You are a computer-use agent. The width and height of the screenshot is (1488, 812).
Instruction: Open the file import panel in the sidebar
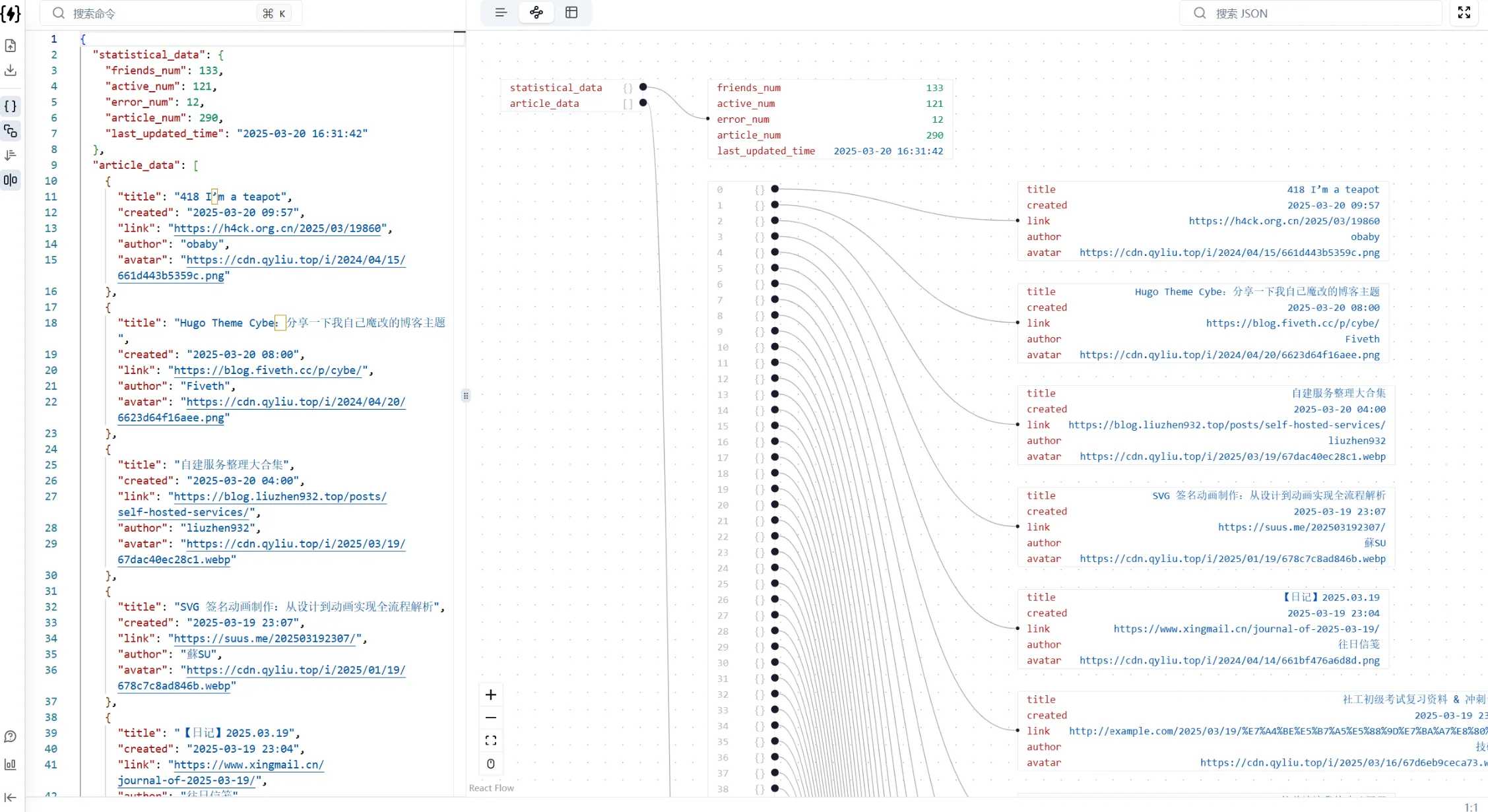[x=11, y=46]
